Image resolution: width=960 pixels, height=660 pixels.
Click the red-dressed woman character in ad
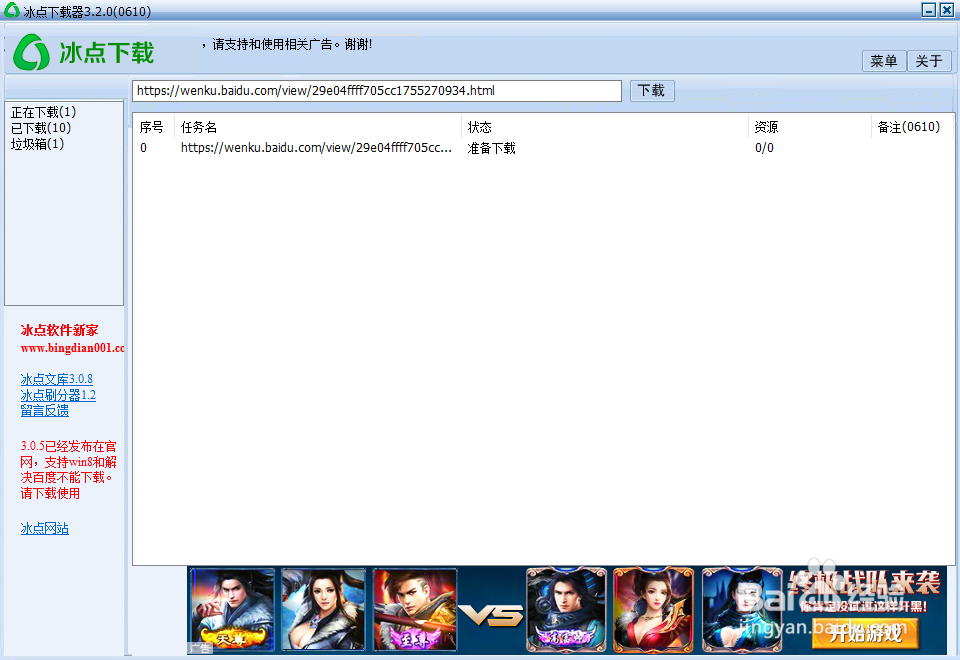(x=653, y=609)
